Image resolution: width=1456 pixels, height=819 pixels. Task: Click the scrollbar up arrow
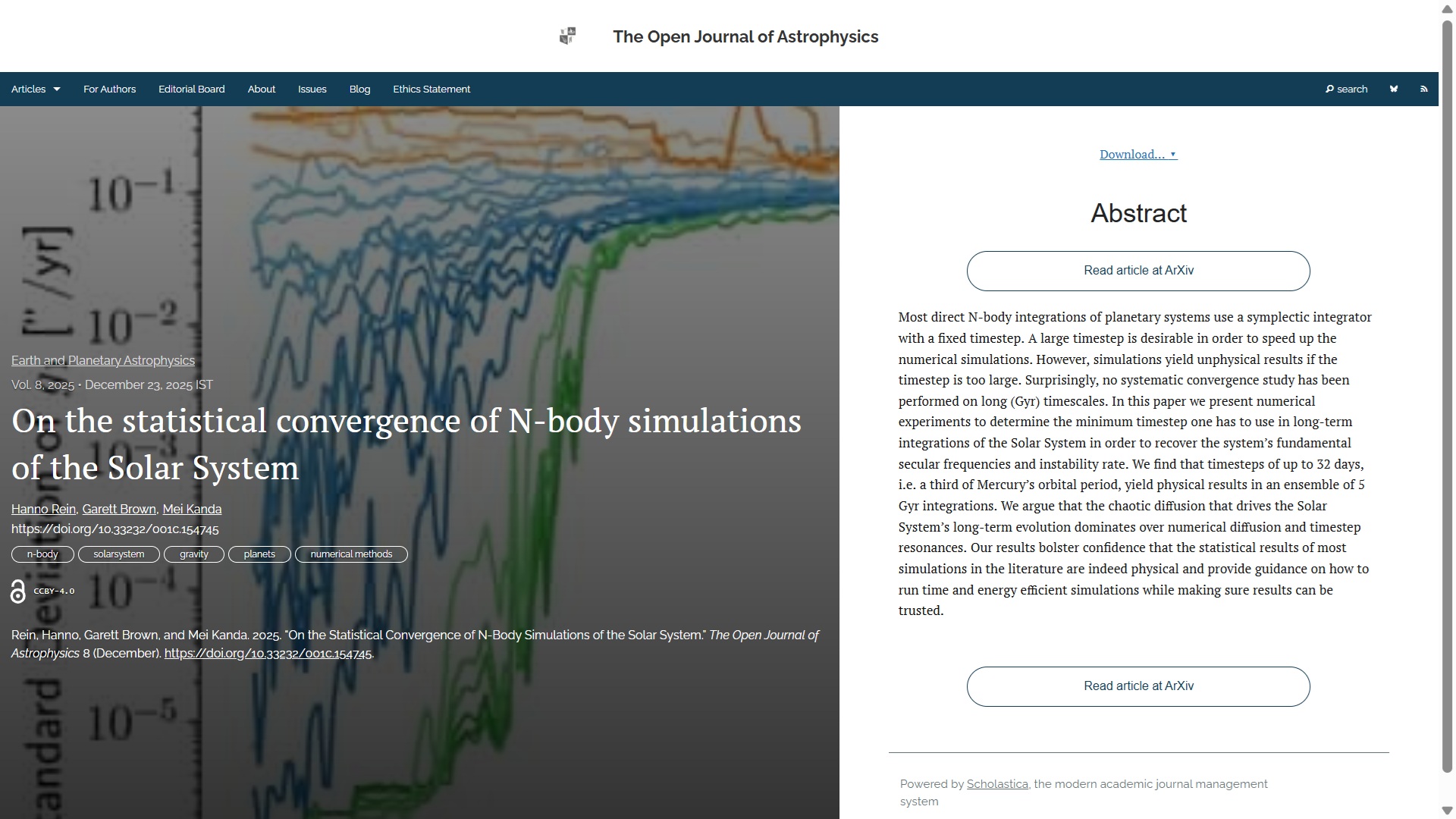coord(1447,8)
